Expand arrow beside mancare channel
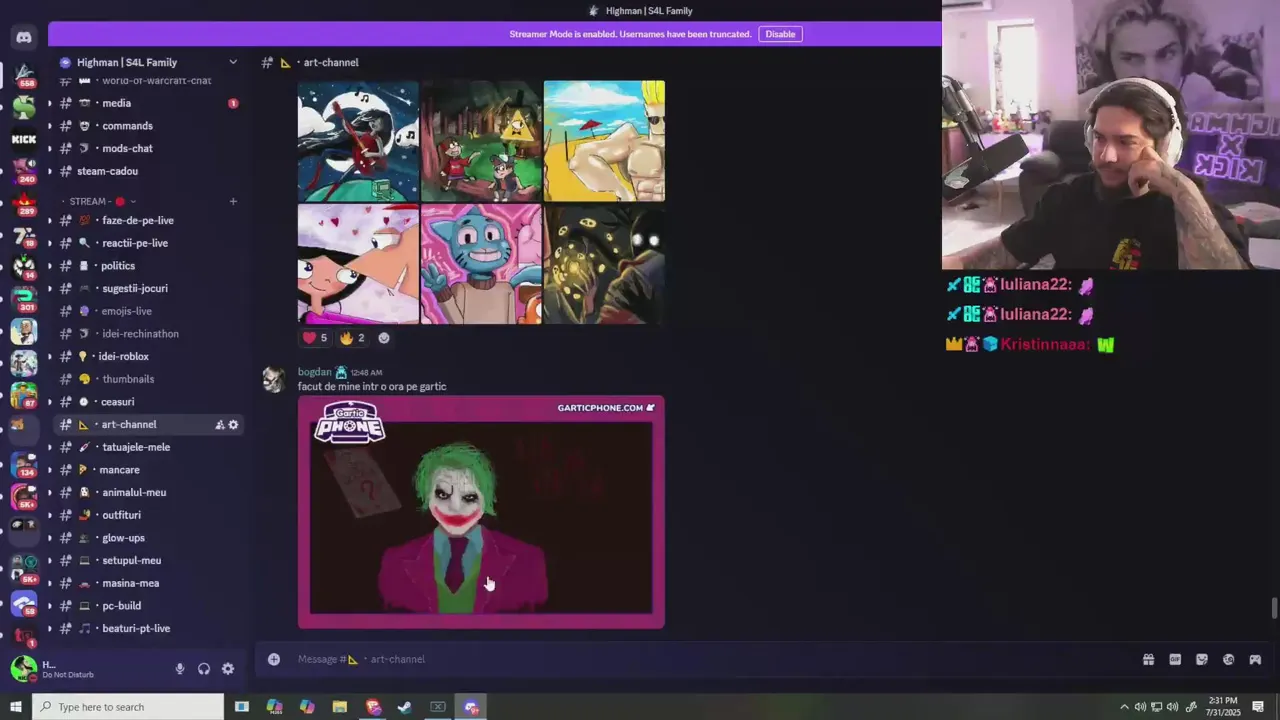Viewport: 1280px width, 720px height. pyautogui.click(x=50, y=470)
